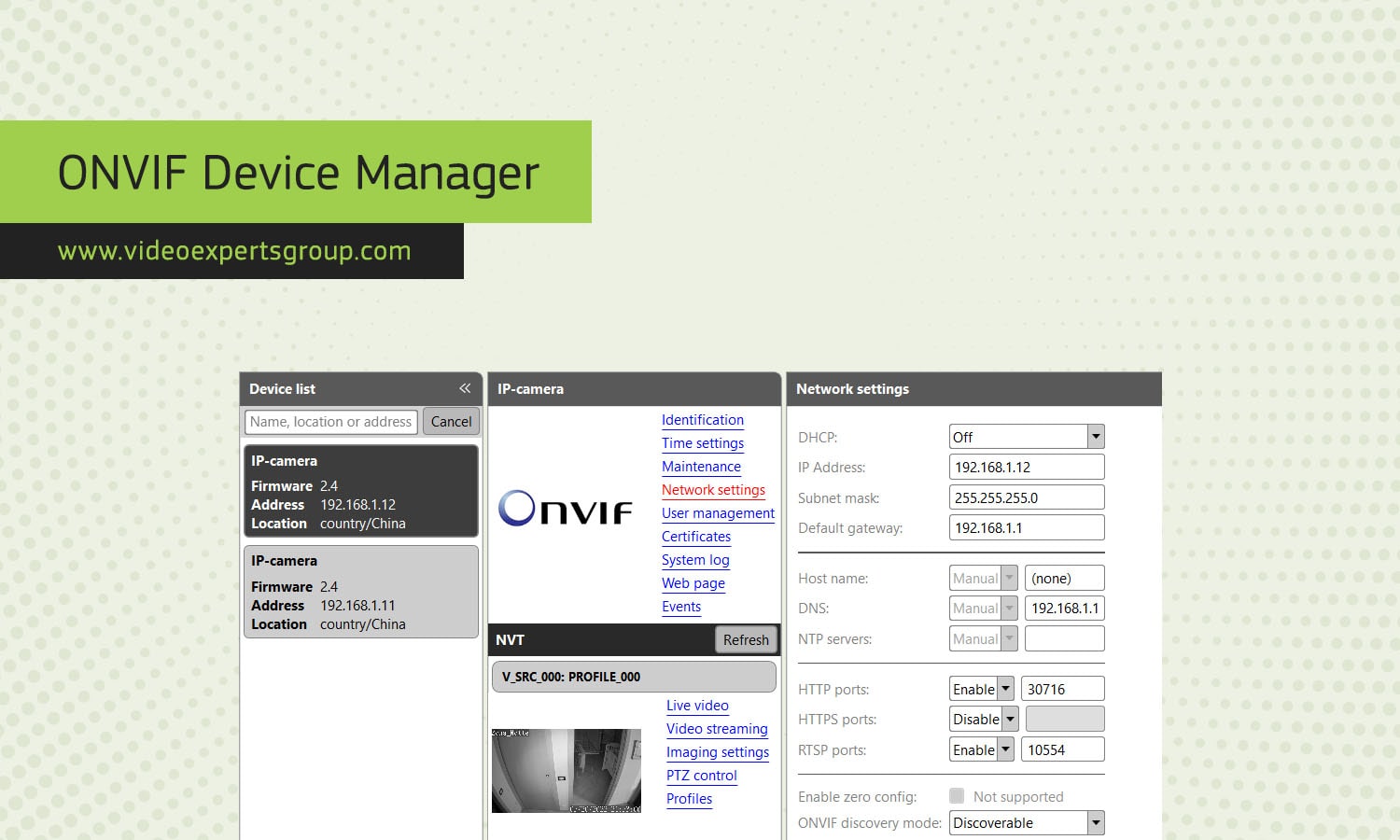The height and width of the screenshot is (840, 1400).
Task: Open the Events link
Action: coord(681,607)
